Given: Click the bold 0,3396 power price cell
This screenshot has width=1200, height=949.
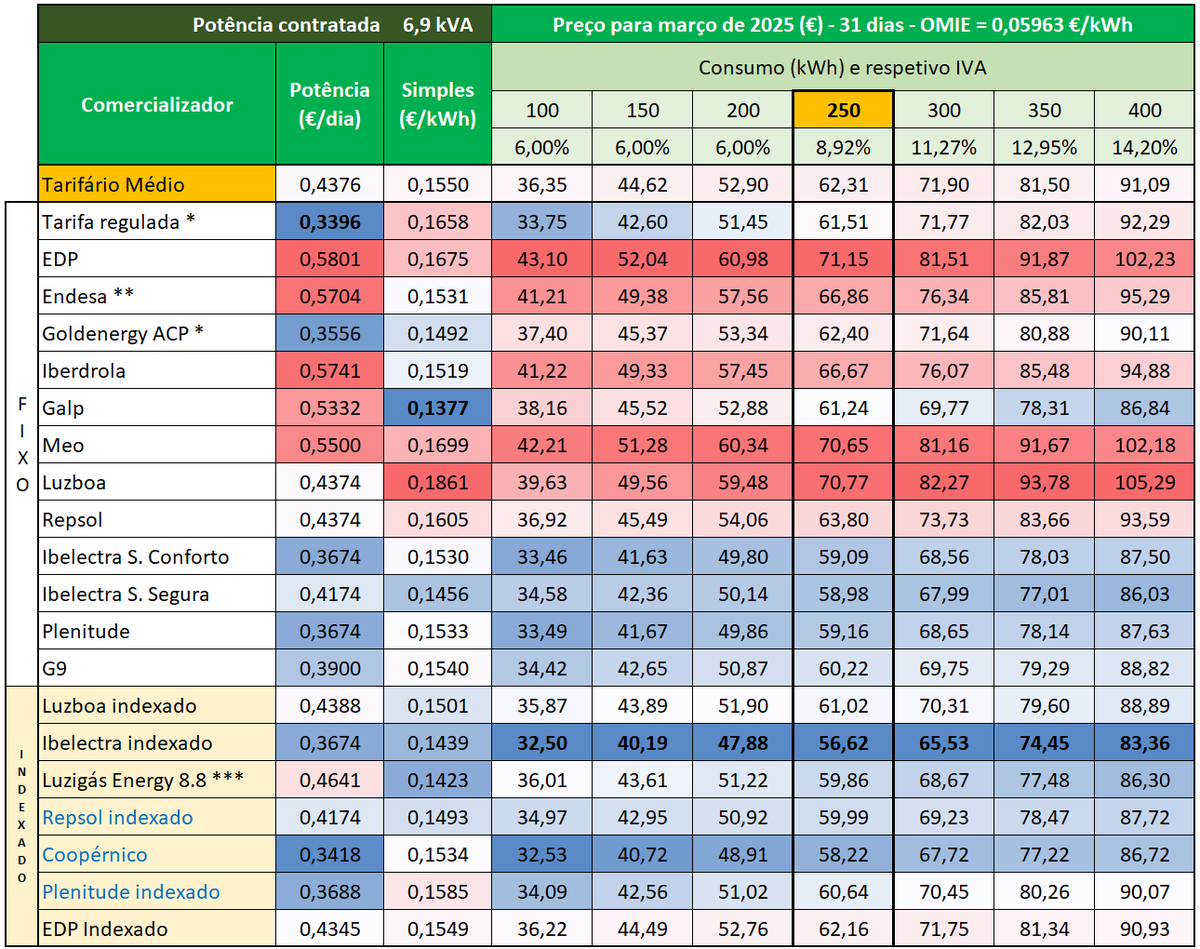Looking at the screenshot, I should (330, 221).
